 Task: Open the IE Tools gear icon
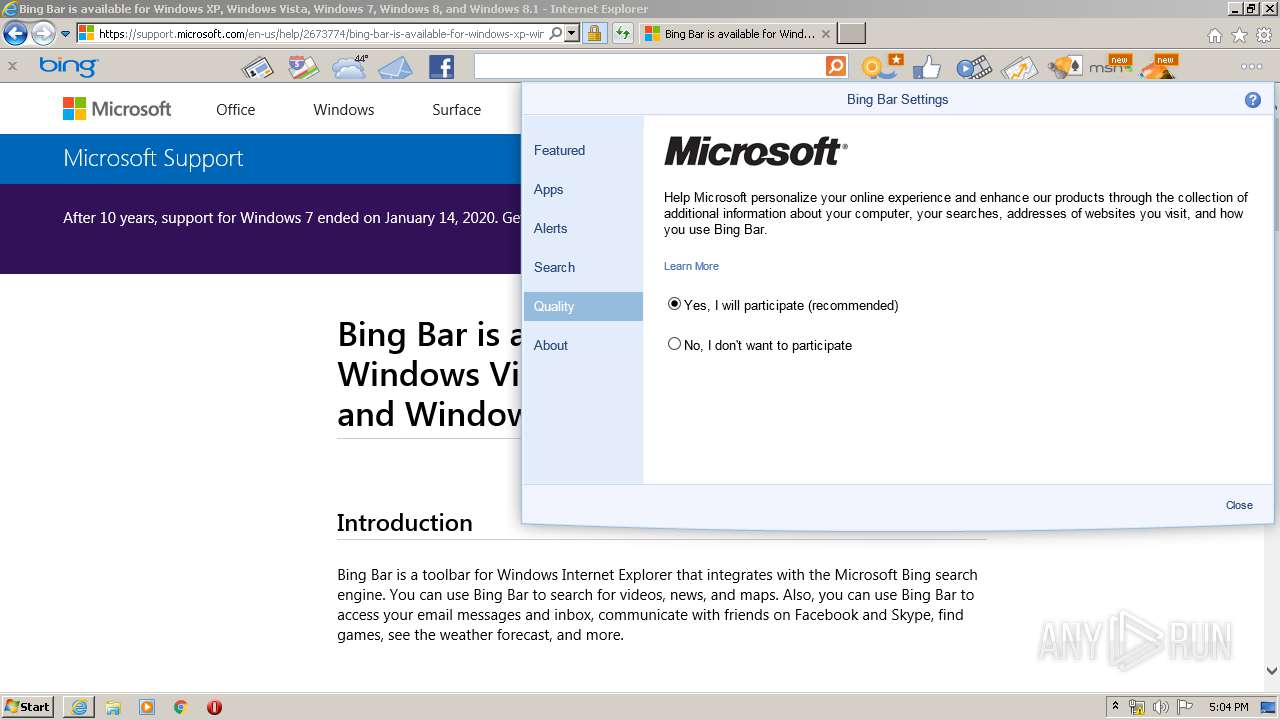point(1264,35)
